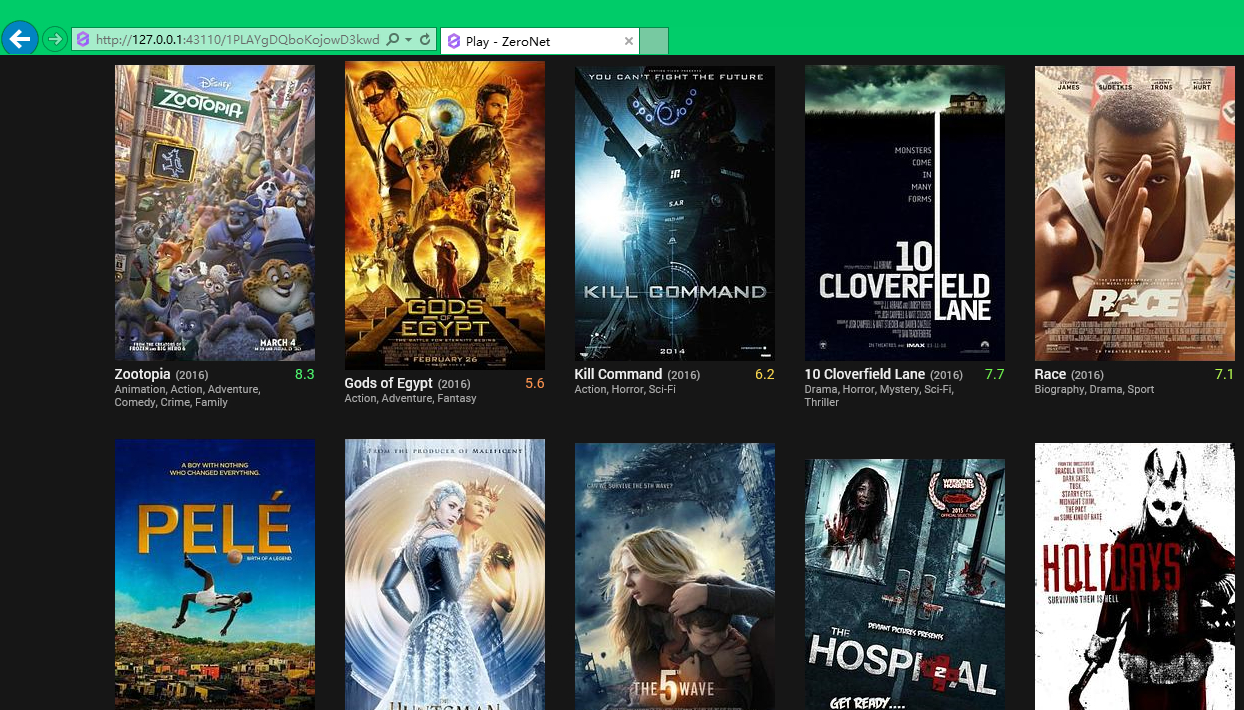The image size is (1244, 710).
Task: Click the green forward arrow button
Action: [x=55, y=40]
